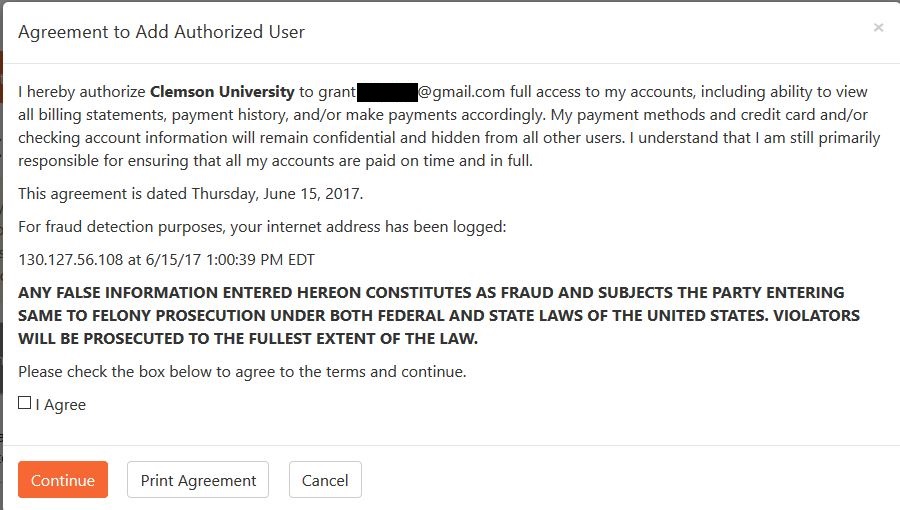The width and height of the screenshot is (900, 510).
Task: Check the I Agree checkbox
Action: coord(25,403)
